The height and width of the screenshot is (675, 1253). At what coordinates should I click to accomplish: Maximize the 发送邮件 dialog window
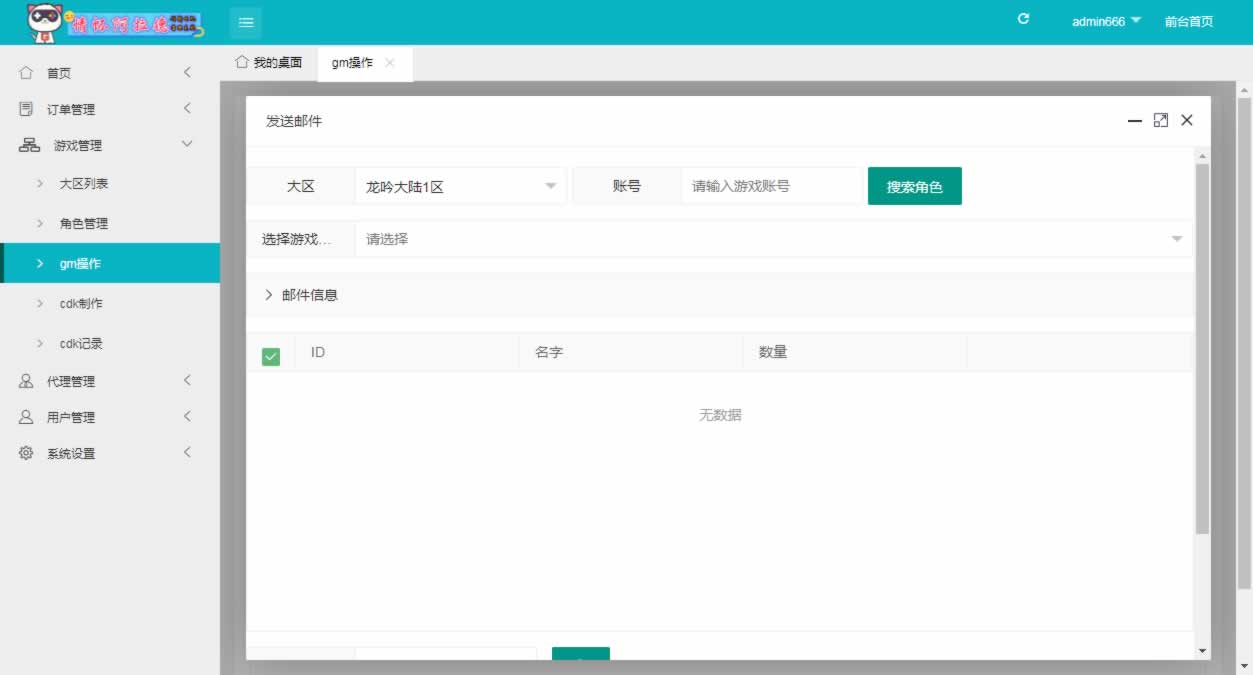[1161, 120]
